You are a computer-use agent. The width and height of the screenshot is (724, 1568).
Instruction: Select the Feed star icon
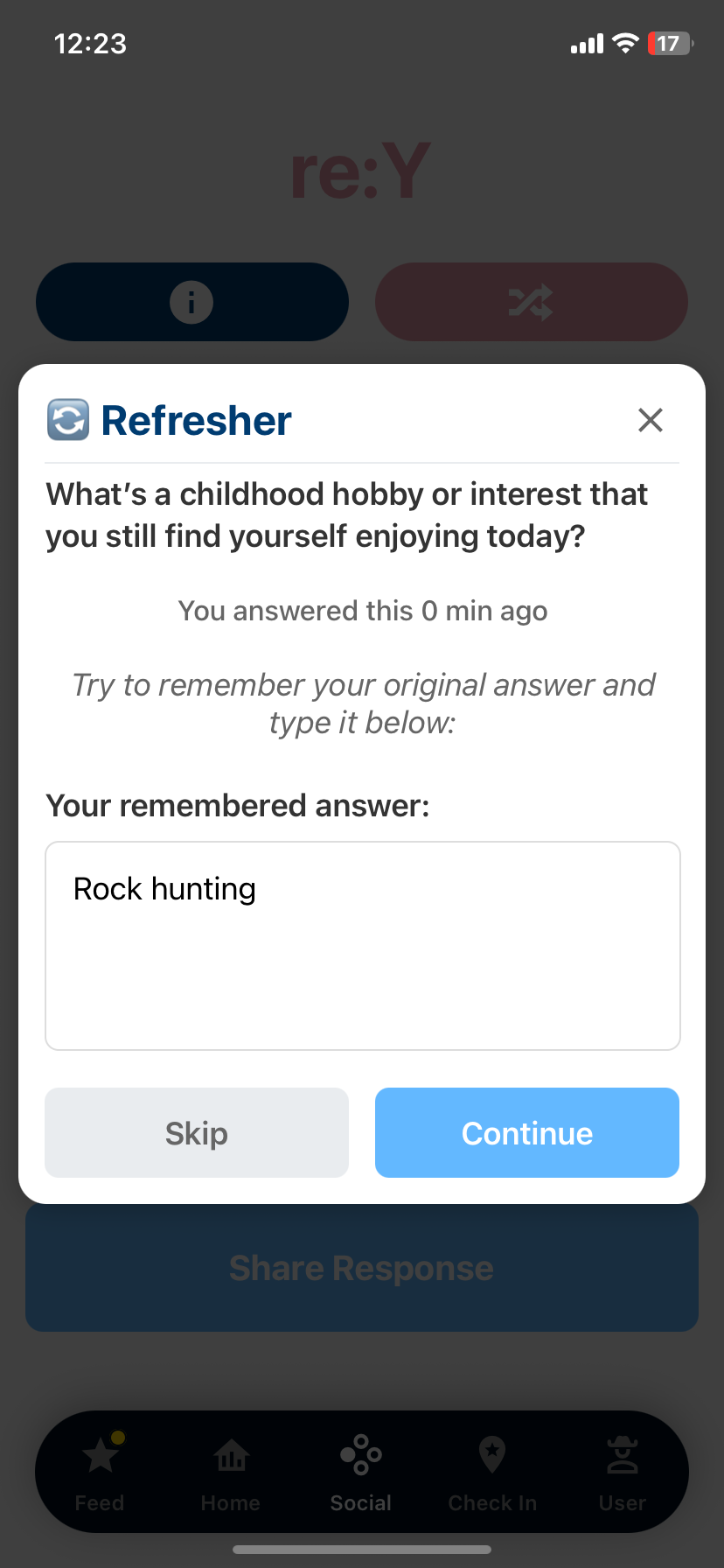[99, 1455]
